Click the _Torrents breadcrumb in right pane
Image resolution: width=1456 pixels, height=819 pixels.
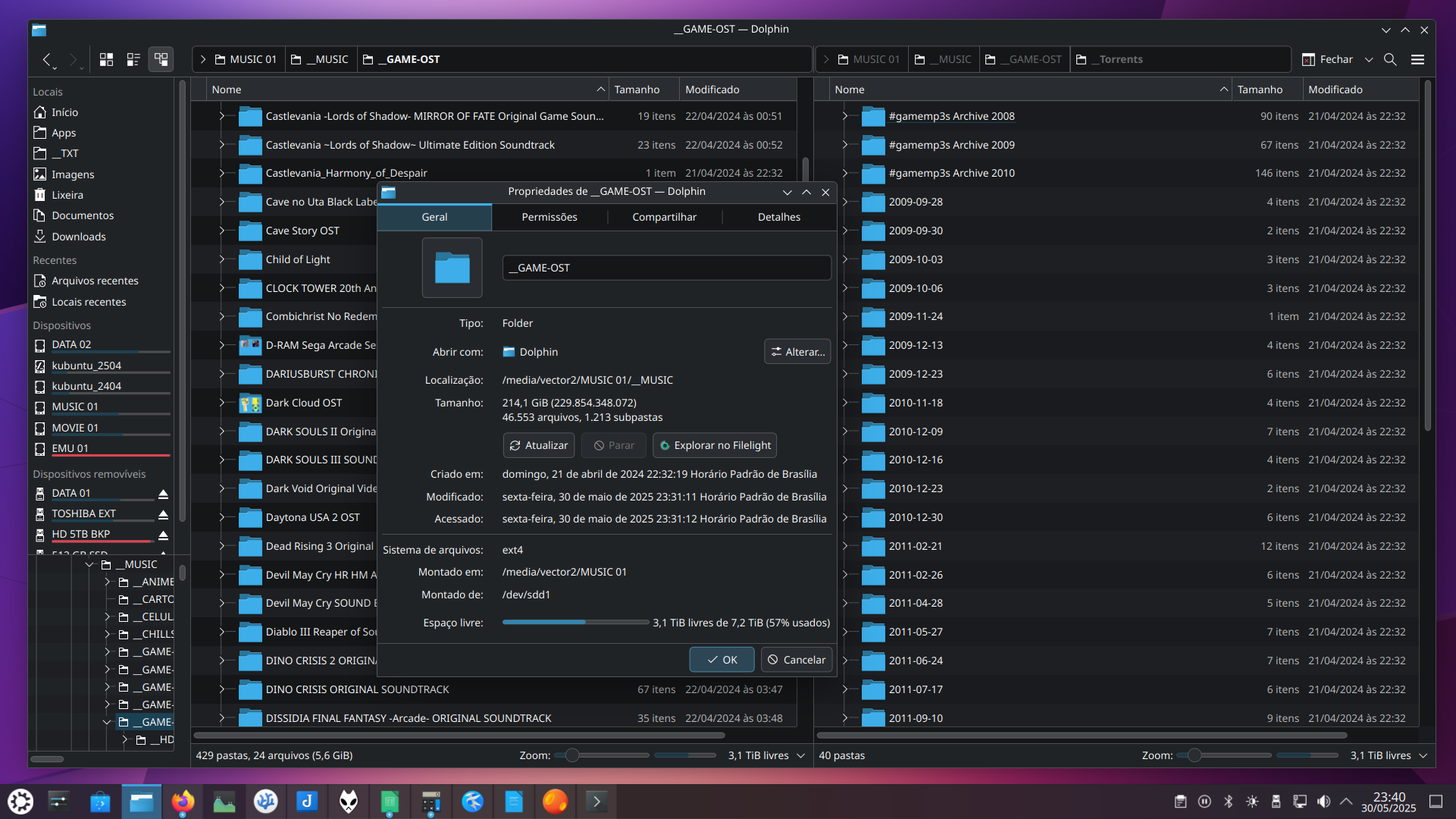click(1110, 59)
